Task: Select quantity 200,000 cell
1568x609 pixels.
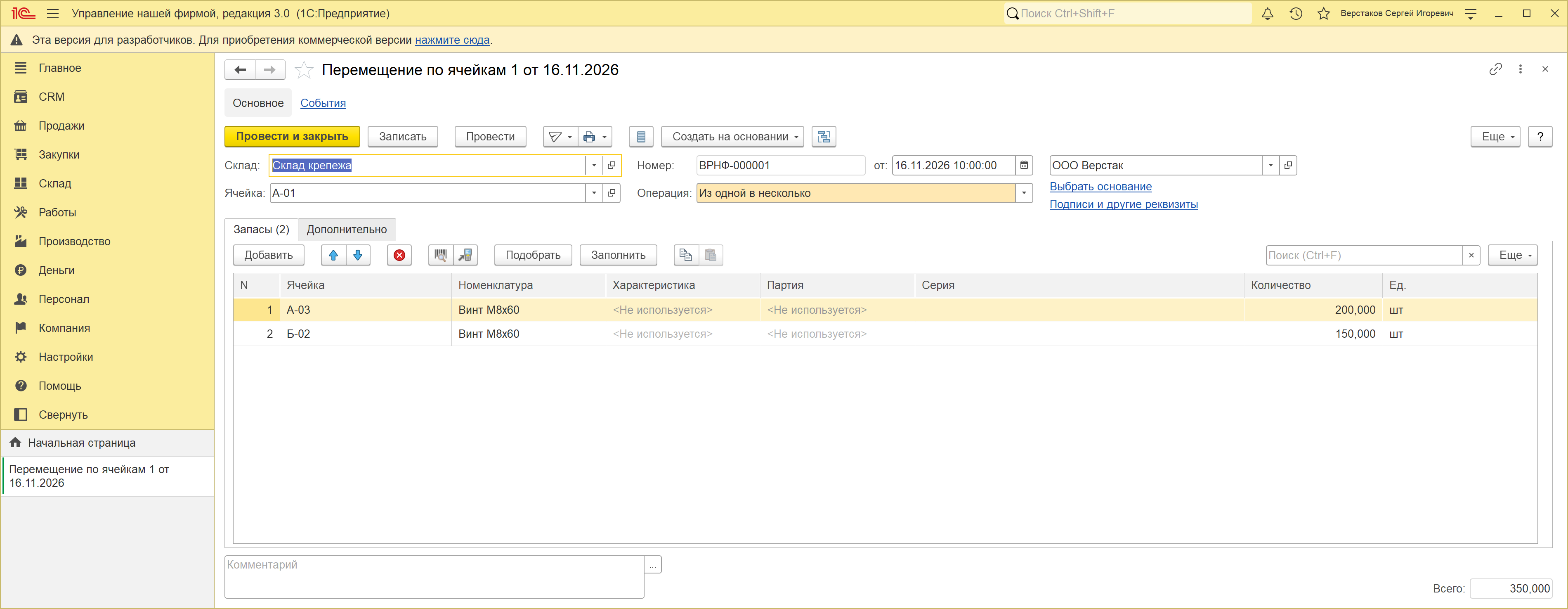Action: point(1313,310)
